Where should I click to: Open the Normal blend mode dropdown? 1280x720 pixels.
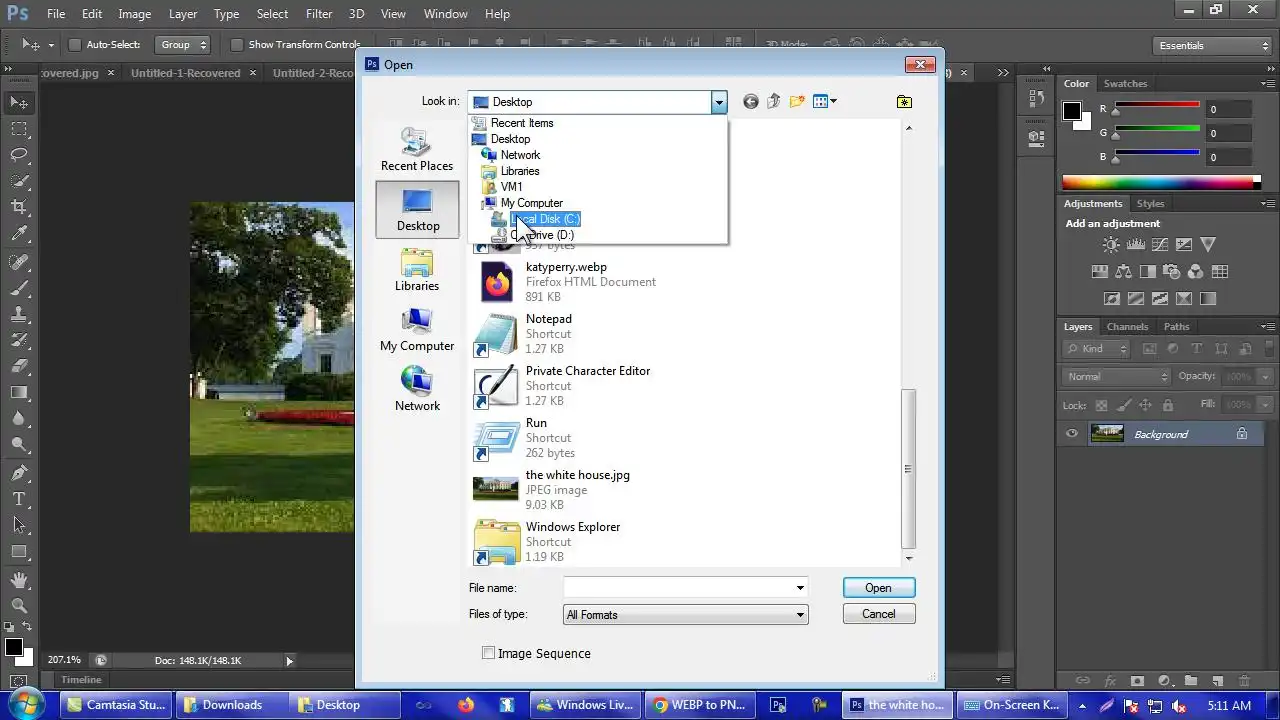click(1116, 376)
